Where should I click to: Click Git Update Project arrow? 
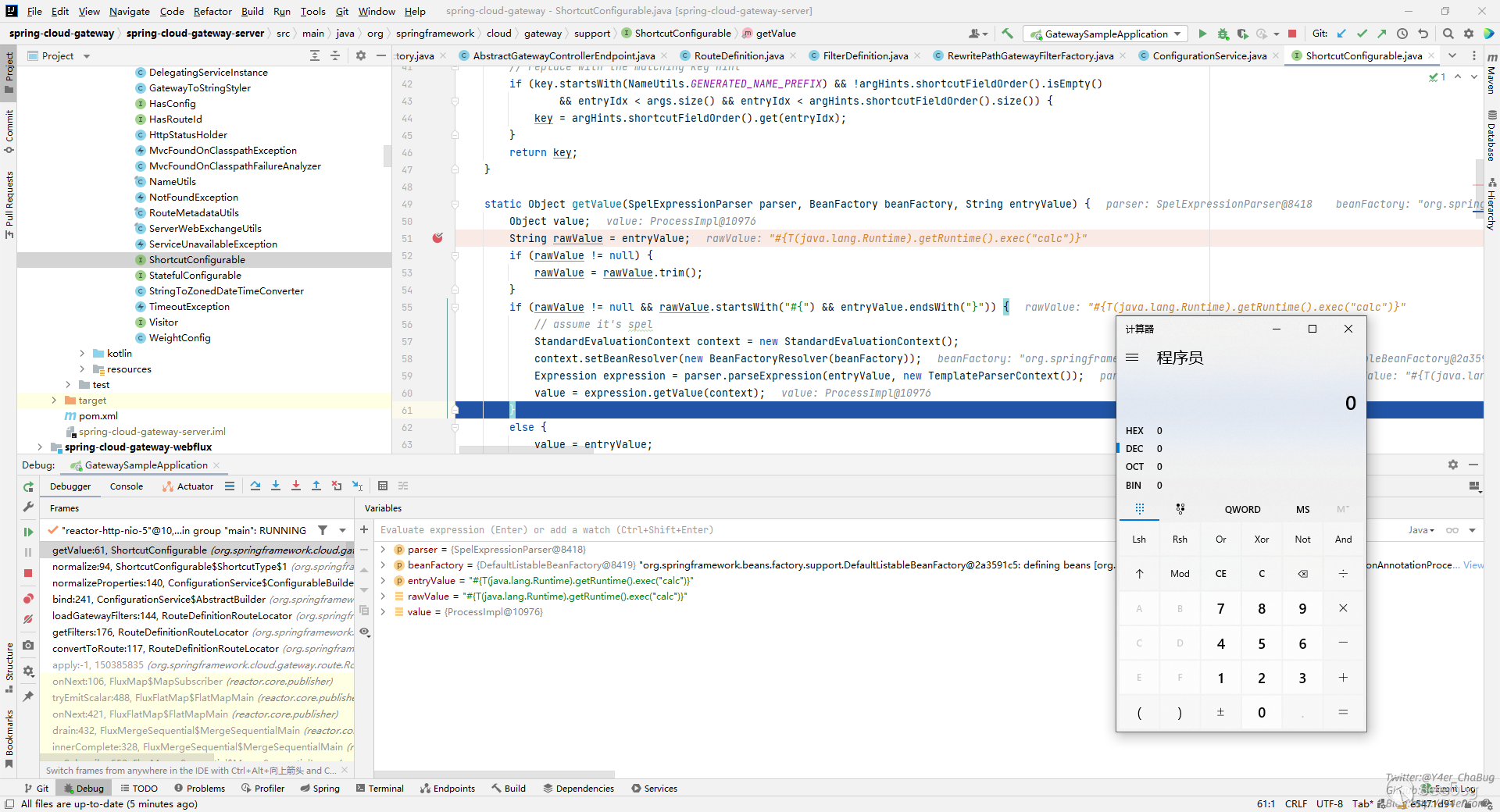(x=1341, y=34)
